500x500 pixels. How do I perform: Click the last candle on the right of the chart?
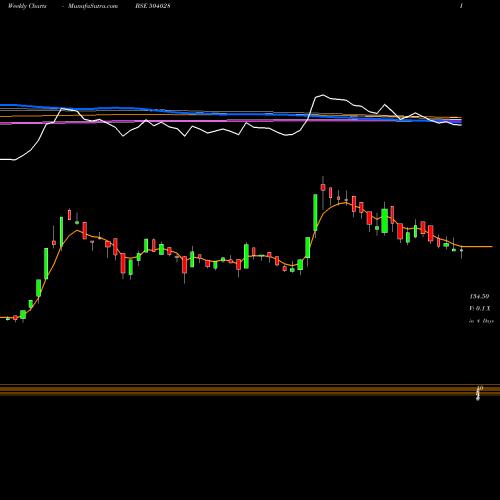461,251
